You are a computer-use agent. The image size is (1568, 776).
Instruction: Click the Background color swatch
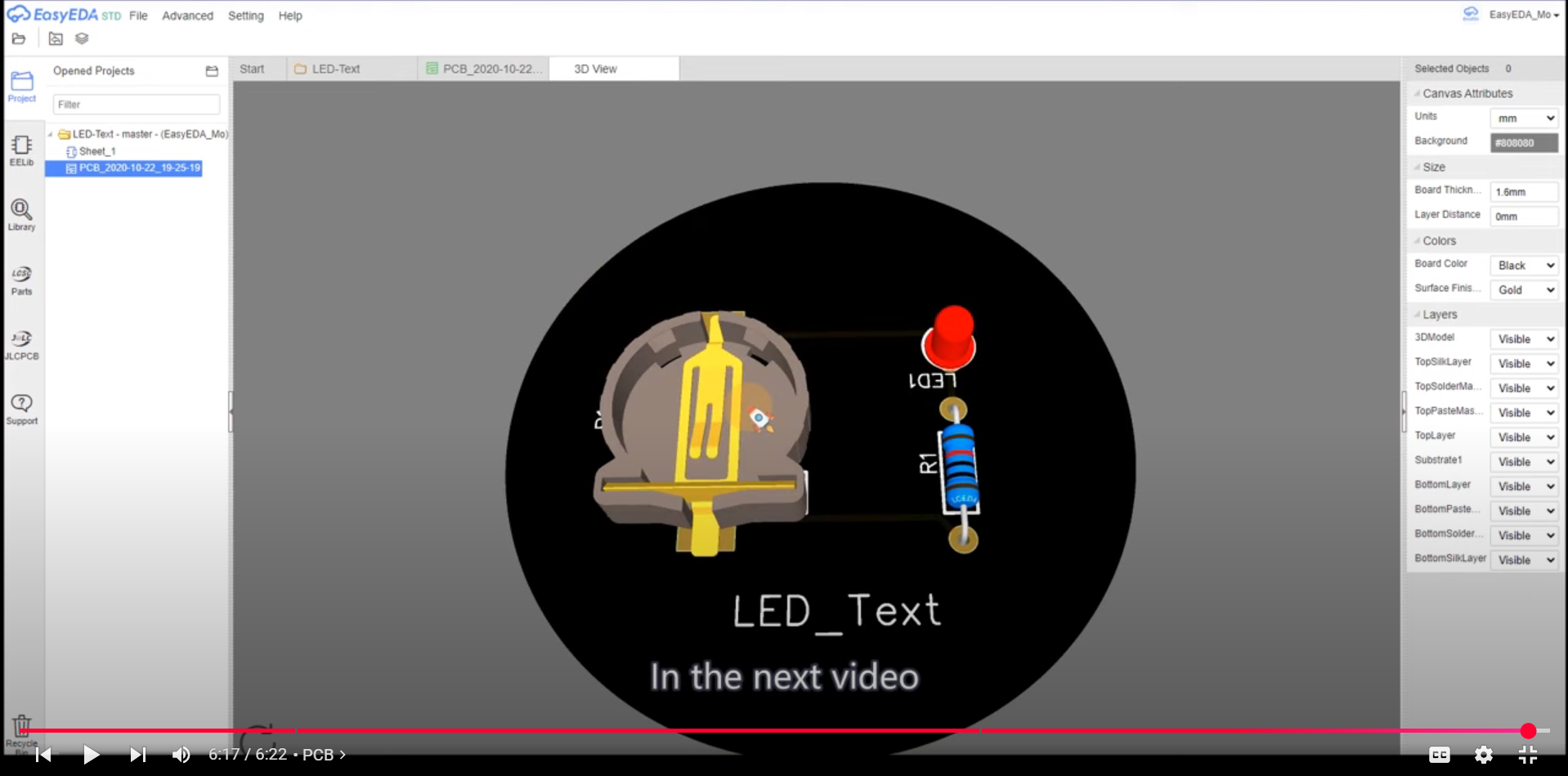coord(1524,143)
